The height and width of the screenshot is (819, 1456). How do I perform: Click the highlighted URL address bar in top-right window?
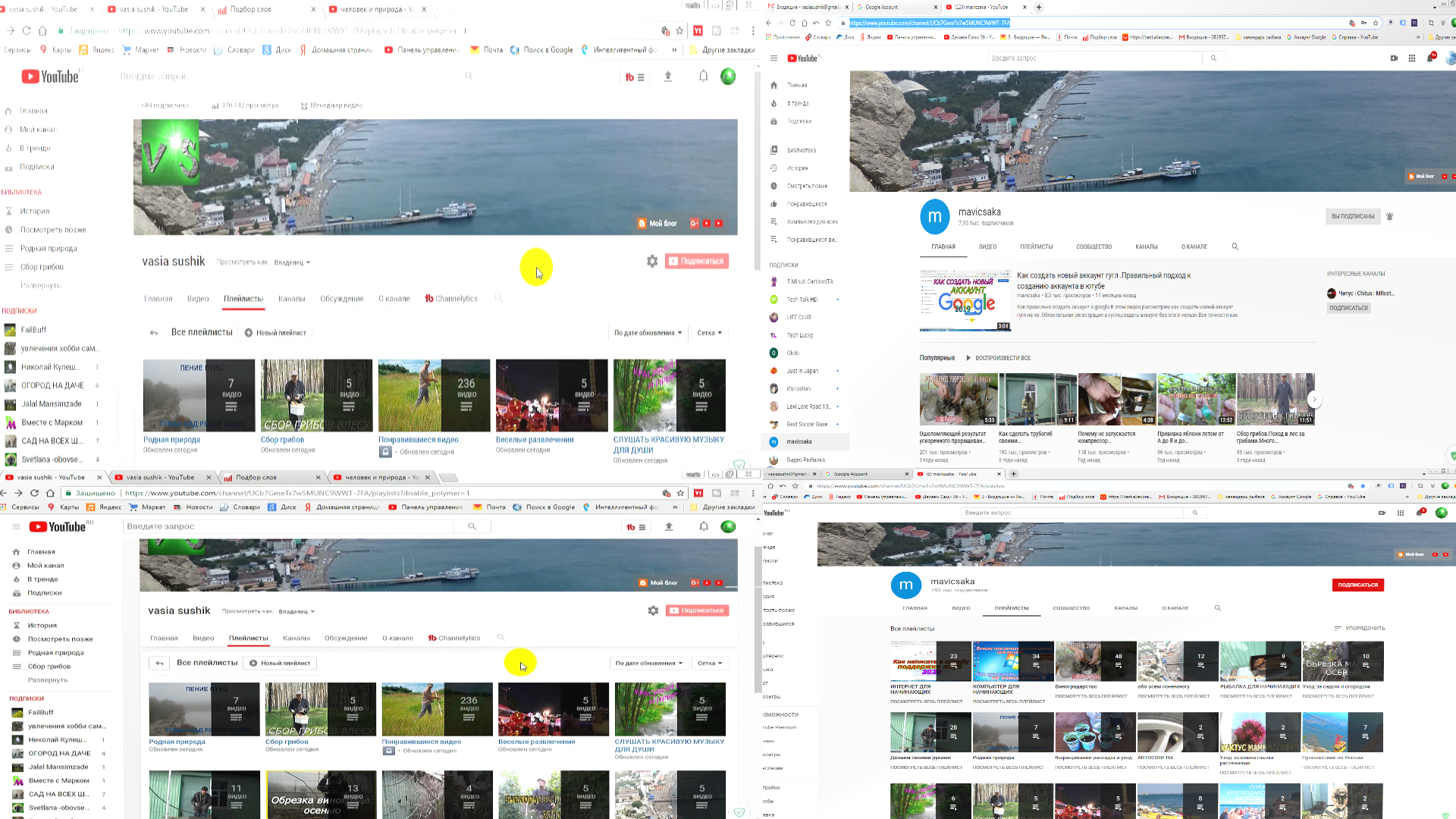(x=929, y=23)
